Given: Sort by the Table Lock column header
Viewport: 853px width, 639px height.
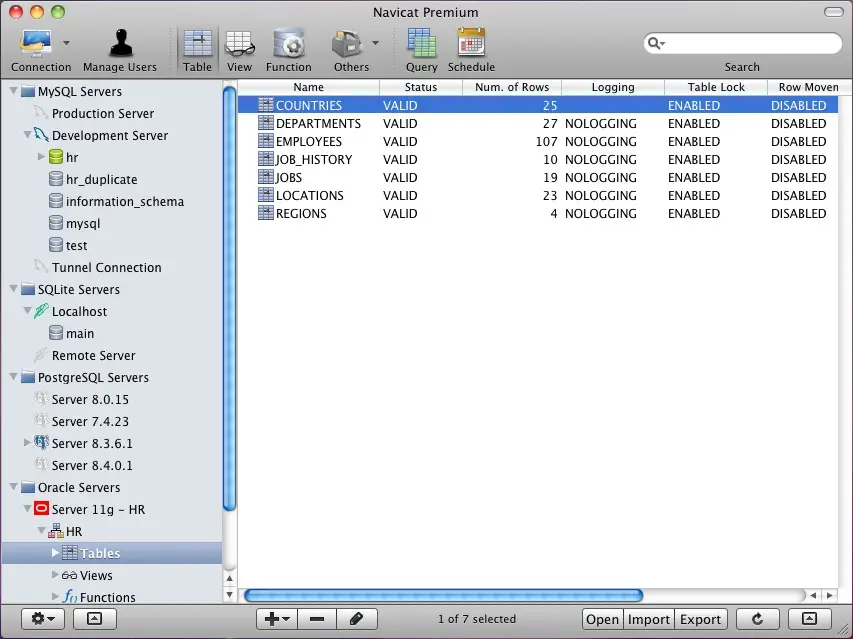Looking at the screenshot, I should coord(716,87).
